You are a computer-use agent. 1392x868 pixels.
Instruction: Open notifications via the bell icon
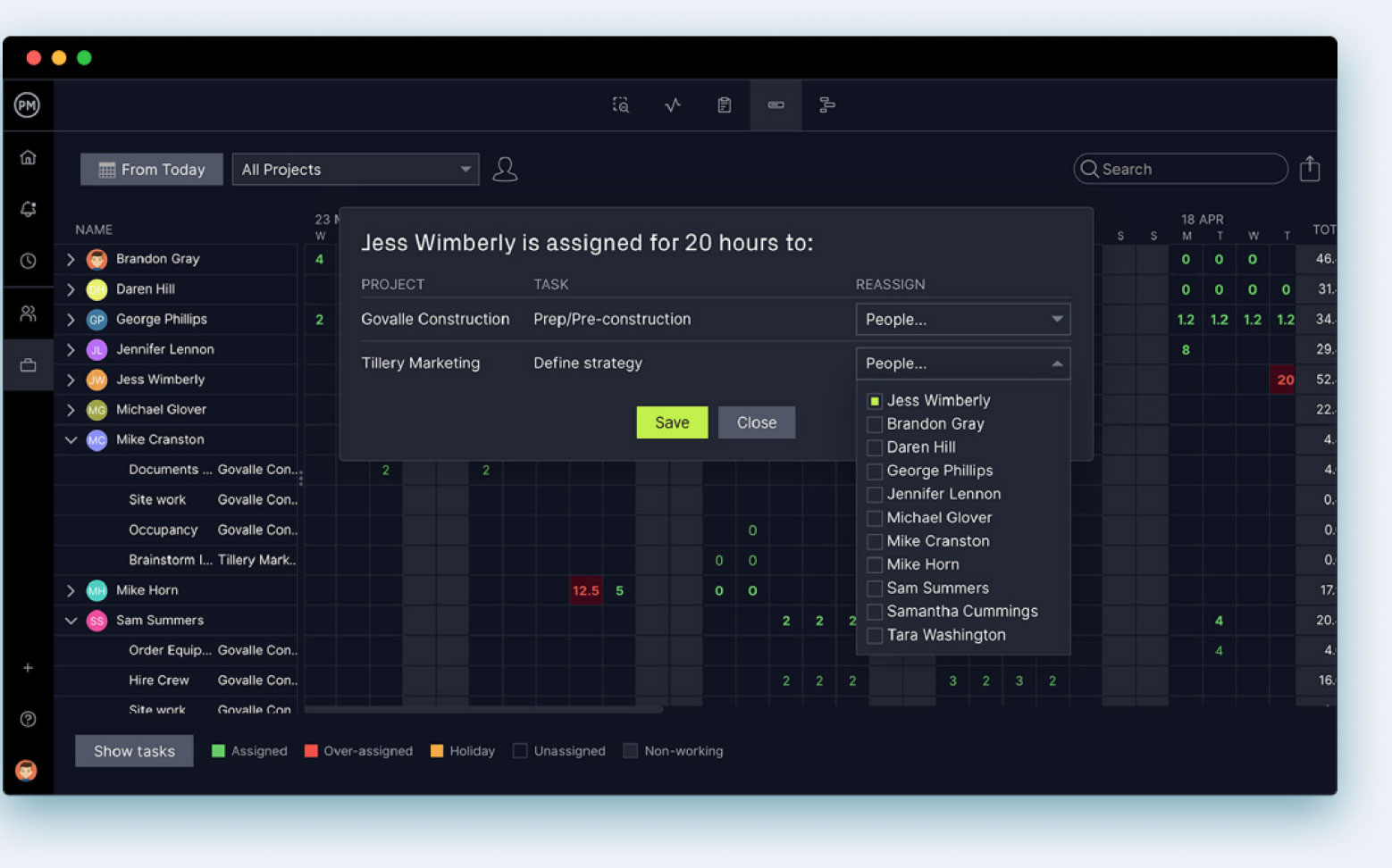tap(28, 209)
